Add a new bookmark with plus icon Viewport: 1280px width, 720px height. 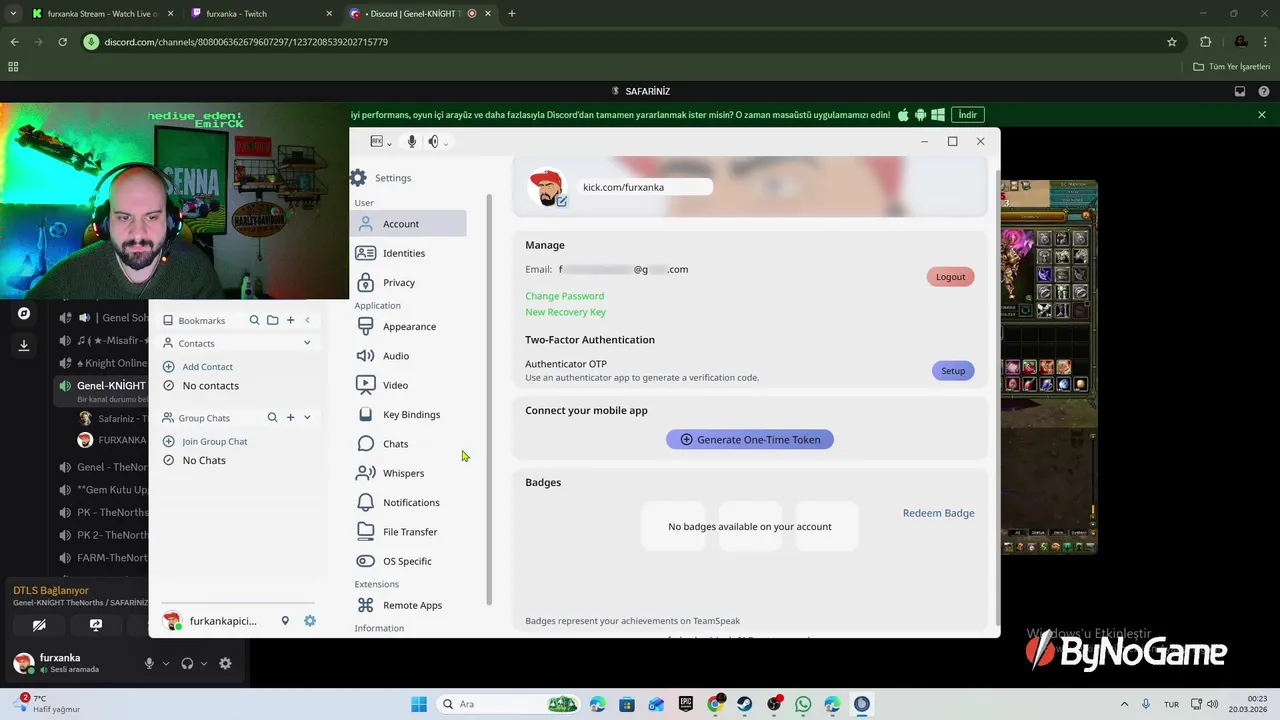pos(290,320)
